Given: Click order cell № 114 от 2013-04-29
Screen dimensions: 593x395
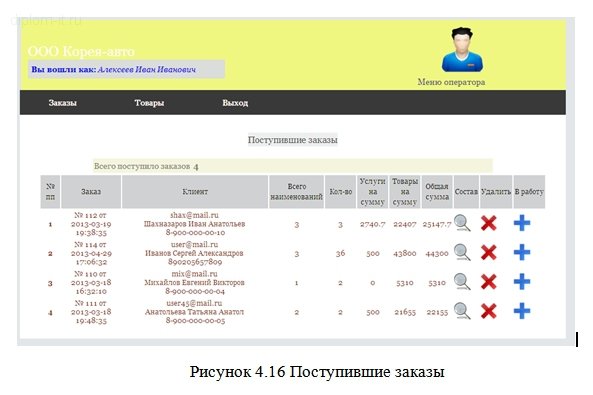Looking at the screenshot, I should [x=91, y=253].
